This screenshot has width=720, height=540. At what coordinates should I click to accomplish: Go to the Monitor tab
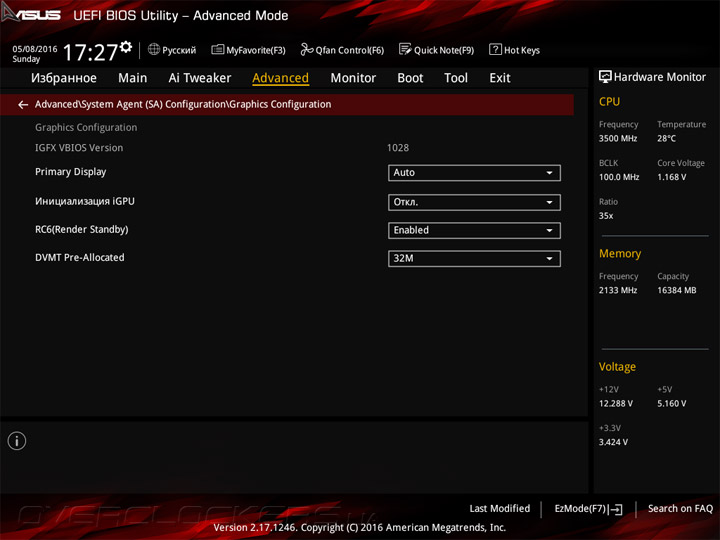[x=353, y=78]
